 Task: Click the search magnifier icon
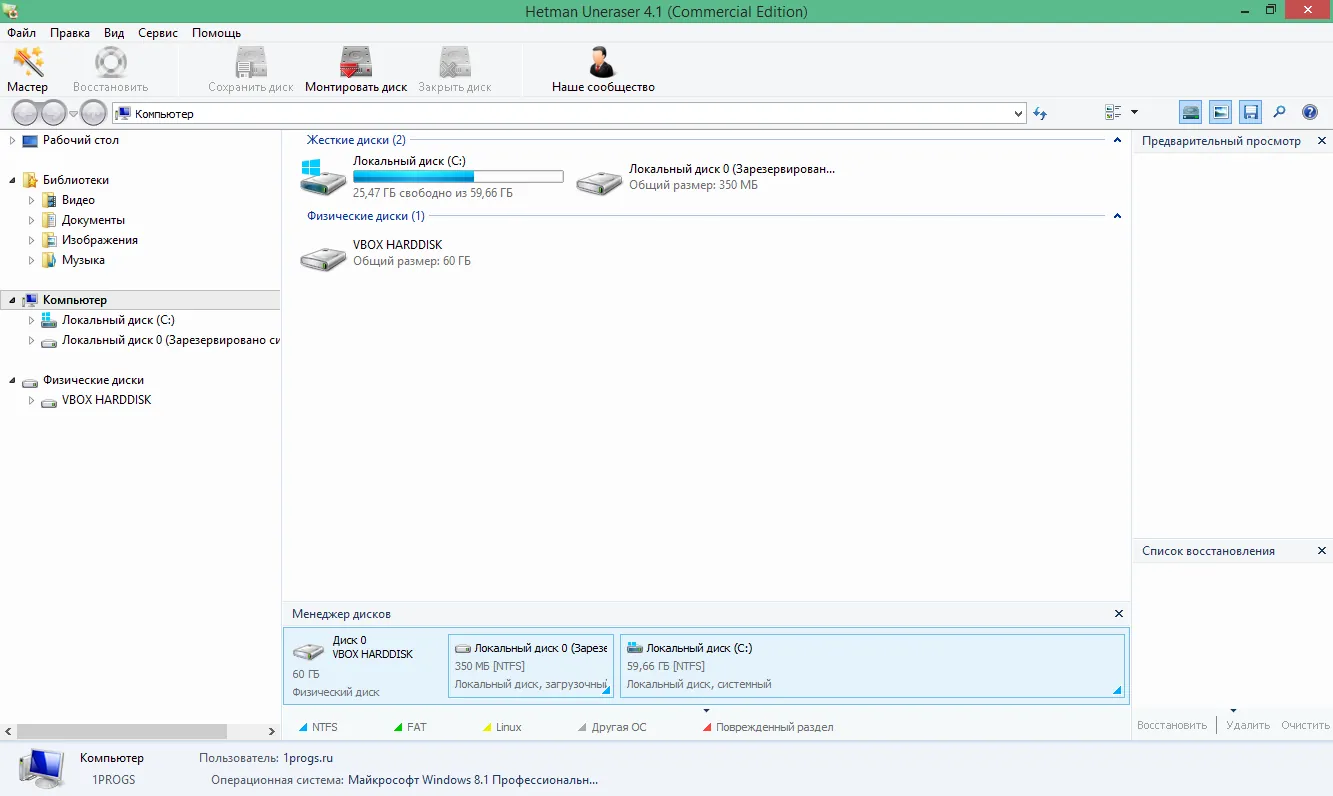(x=1279, y=112)
